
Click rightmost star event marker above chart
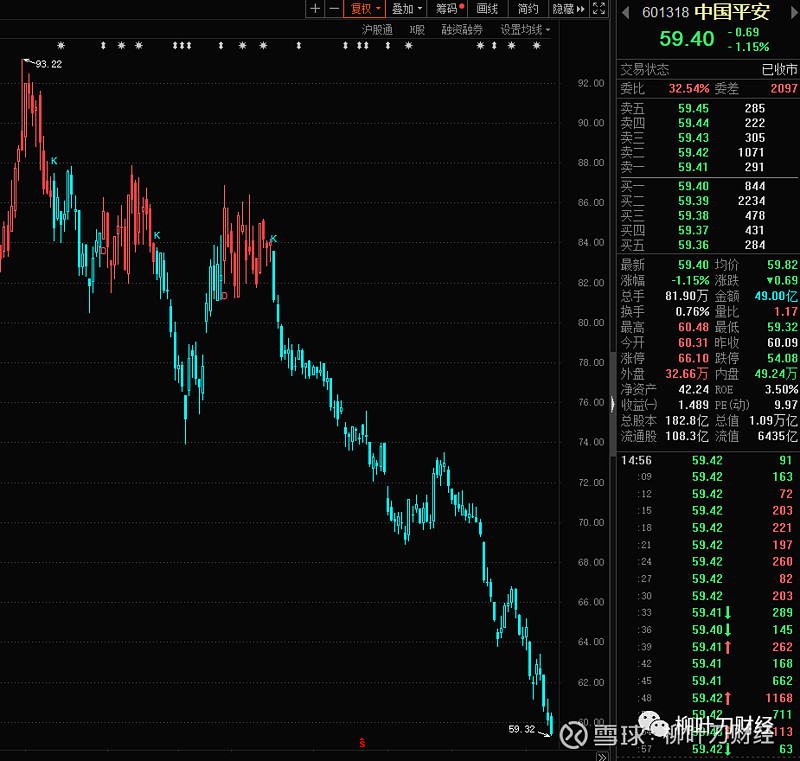pyautogui.click(x=536, y=46)
